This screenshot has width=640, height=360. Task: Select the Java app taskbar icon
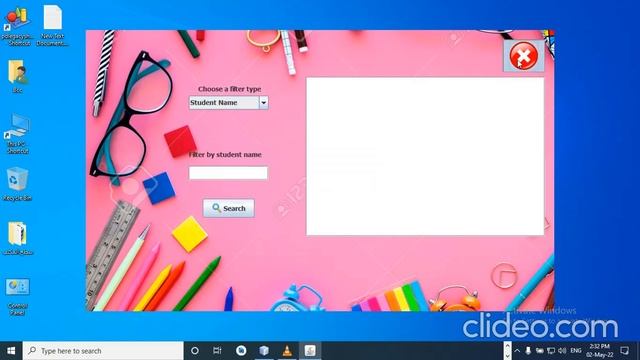click(x=310, y=351)
